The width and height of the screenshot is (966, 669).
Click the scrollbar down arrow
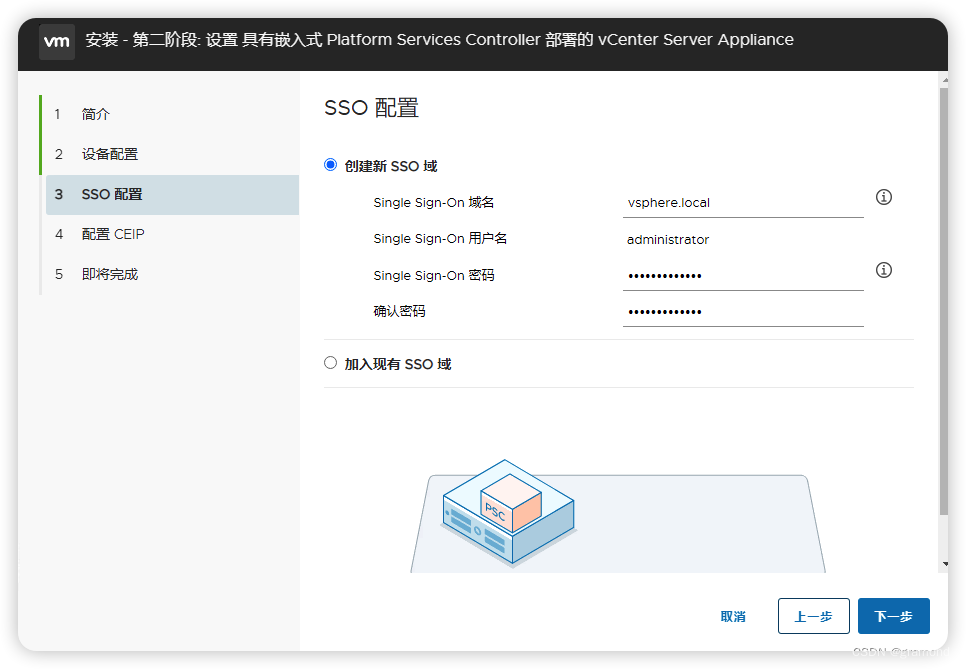pos(944,564)
